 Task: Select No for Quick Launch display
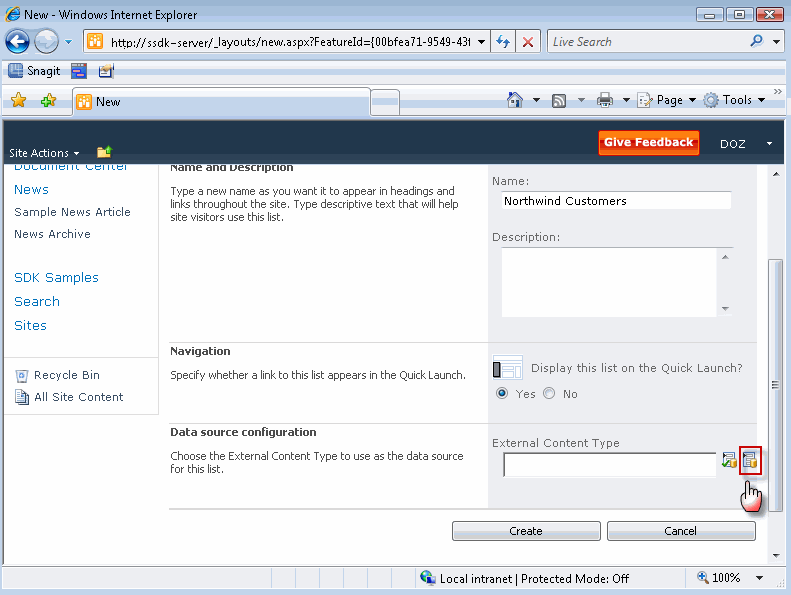coord(549,393)
